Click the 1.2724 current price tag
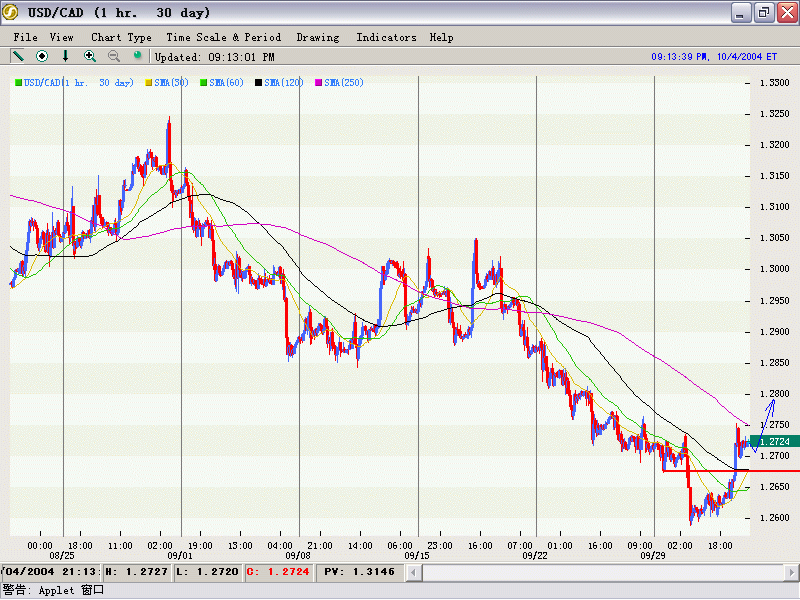This screenshot has height=600, width=800. coord(775,441)
